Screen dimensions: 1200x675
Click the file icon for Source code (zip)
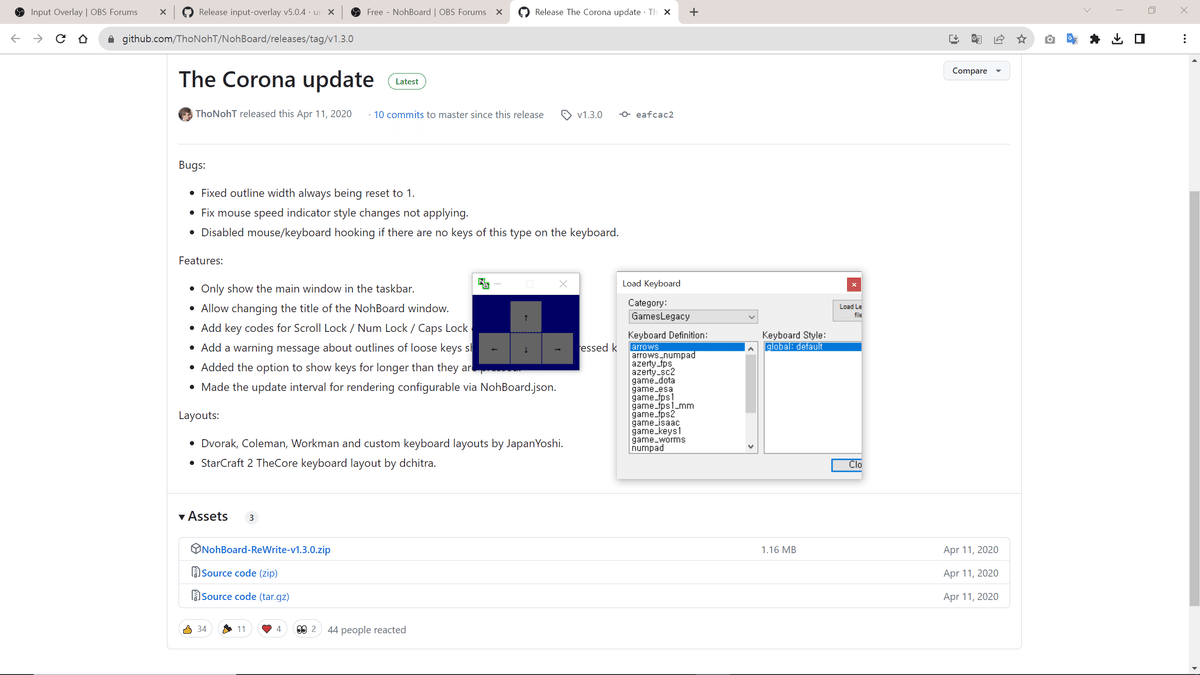pos(196,573)
